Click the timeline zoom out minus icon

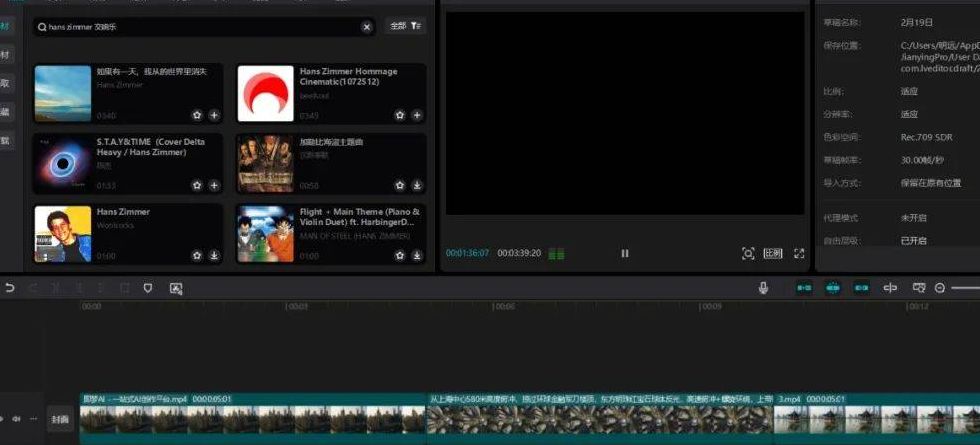pyautogui.click(x=940, y=288)
